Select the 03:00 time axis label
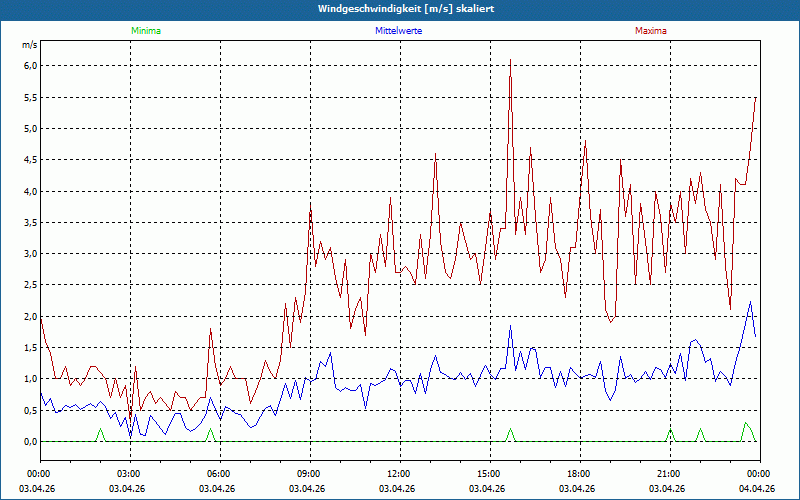This screenshot has width=800, height=500. (129, 474)
